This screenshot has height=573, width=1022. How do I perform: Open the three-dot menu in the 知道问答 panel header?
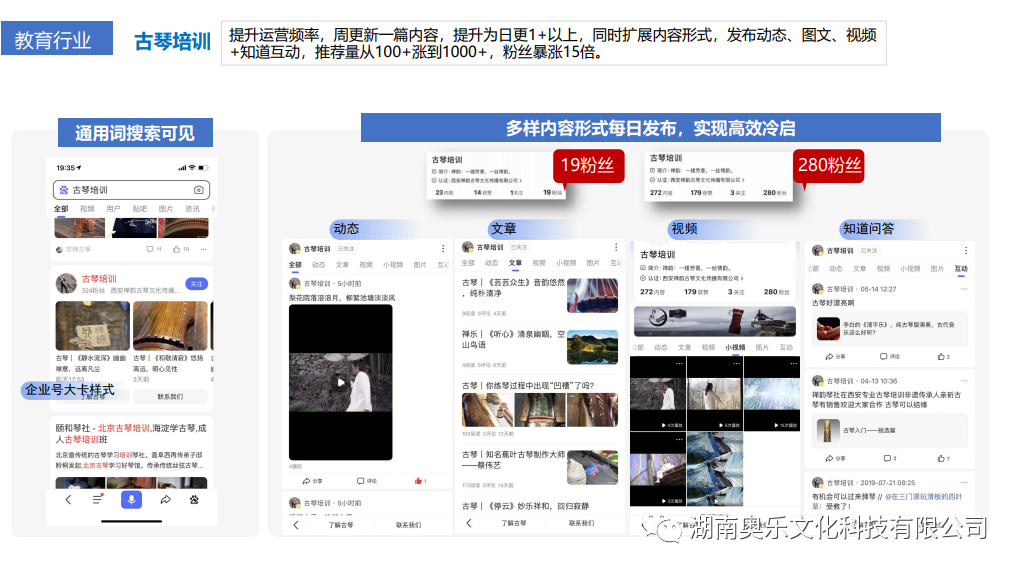point(966,250)
